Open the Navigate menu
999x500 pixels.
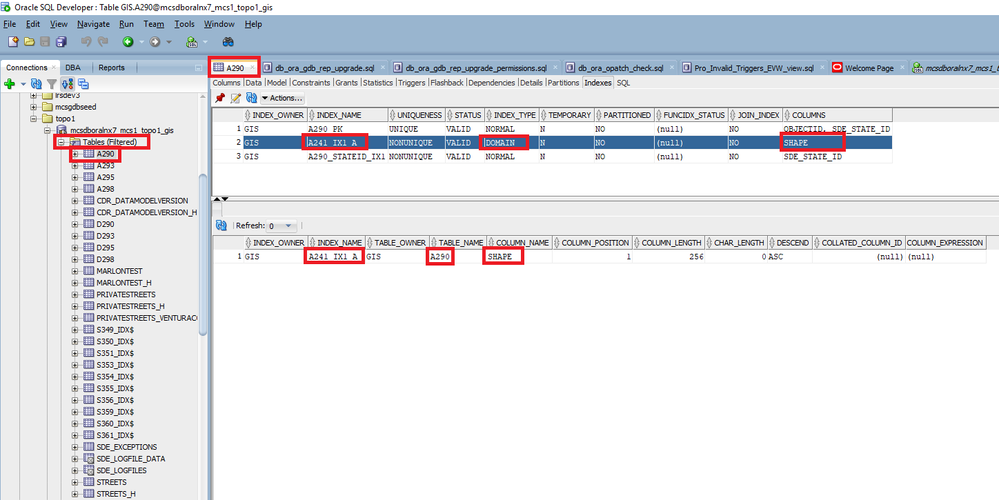pyautogui.click(x=94, y=24)
